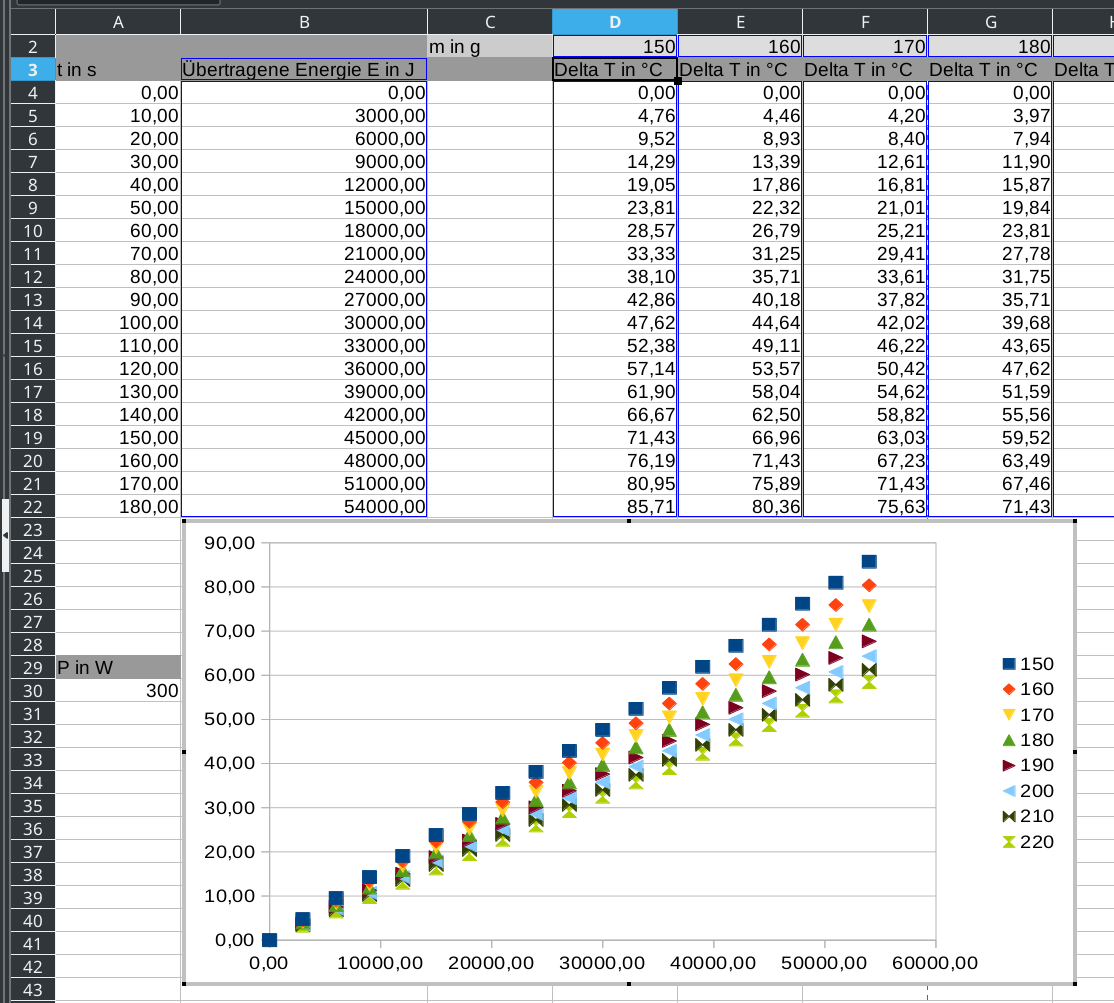Viewport: 1114px width, 1003px height.
Task: Select column E header
Action: tap(740, 22)
